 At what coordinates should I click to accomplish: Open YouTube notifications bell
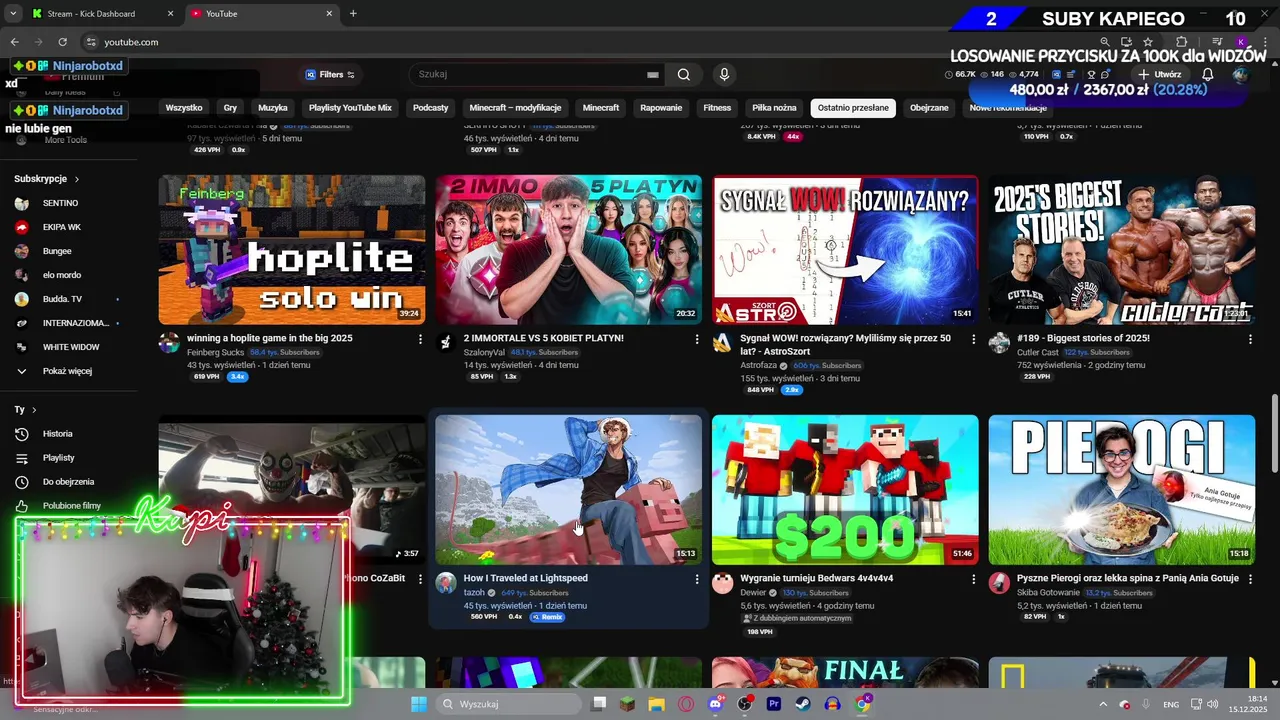pos(1207,75)
